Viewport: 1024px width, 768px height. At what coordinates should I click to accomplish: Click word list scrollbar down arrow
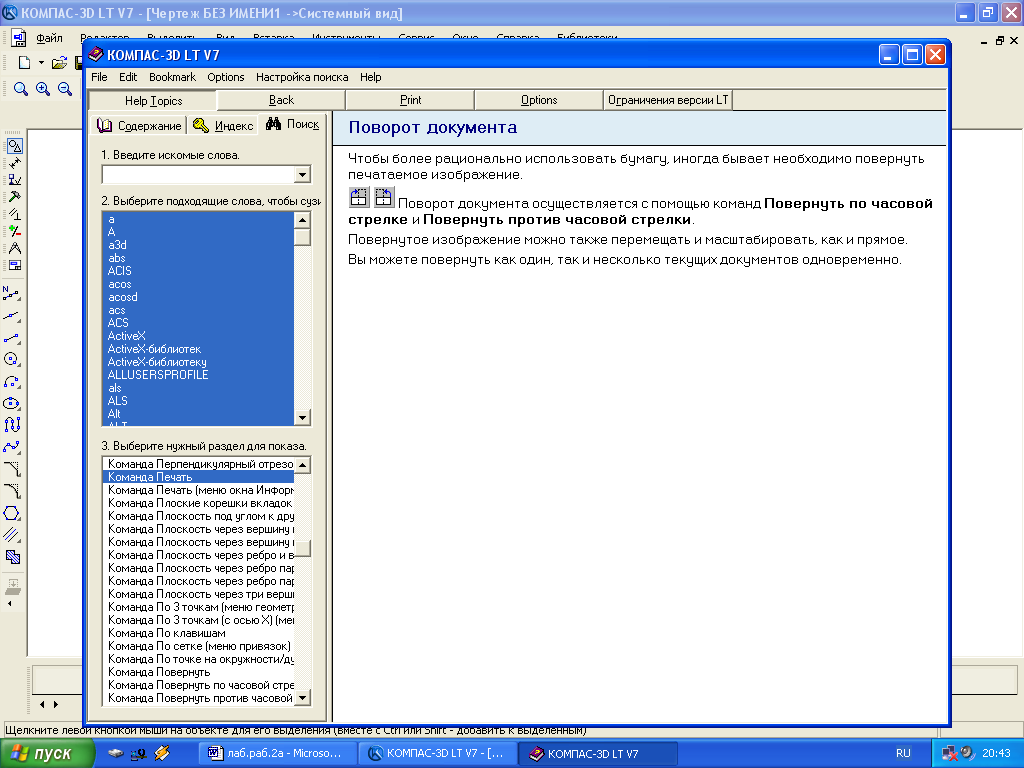[302, 418]
